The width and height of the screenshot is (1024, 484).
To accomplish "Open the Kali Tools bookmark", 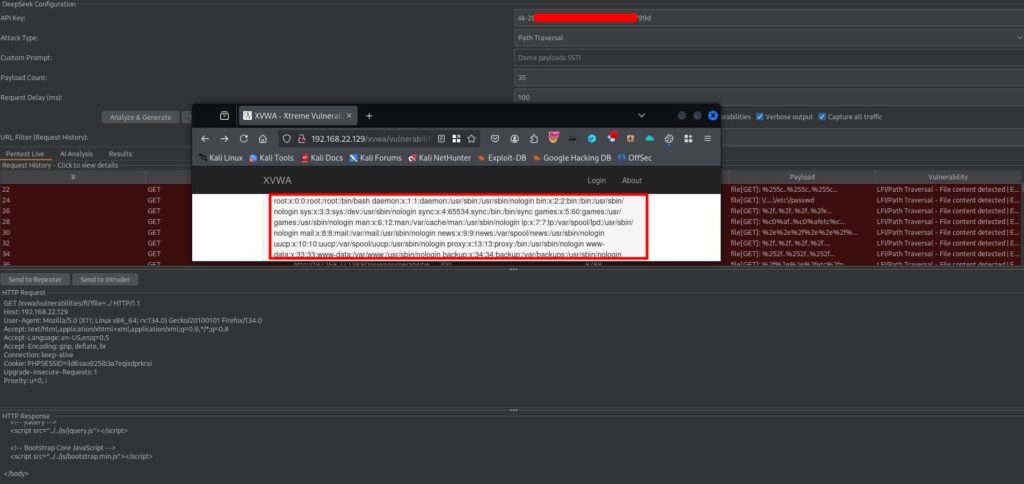I will coord(271,157).
